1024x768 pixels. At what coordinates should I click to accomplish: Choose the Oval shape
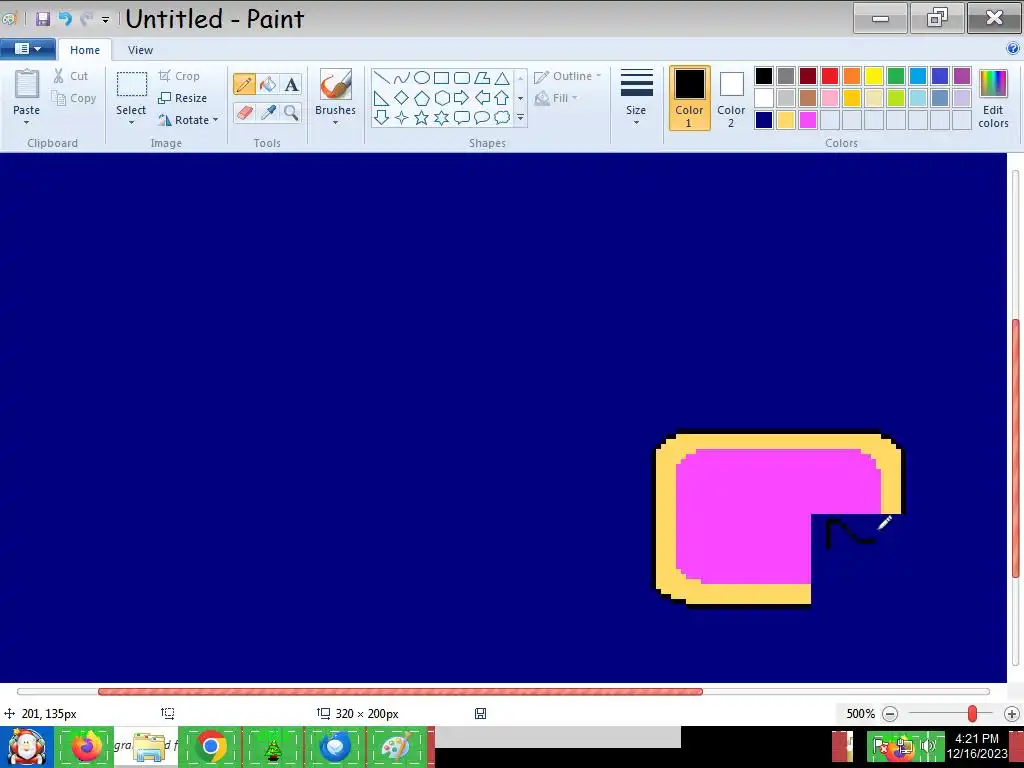[x=422, y=78]
